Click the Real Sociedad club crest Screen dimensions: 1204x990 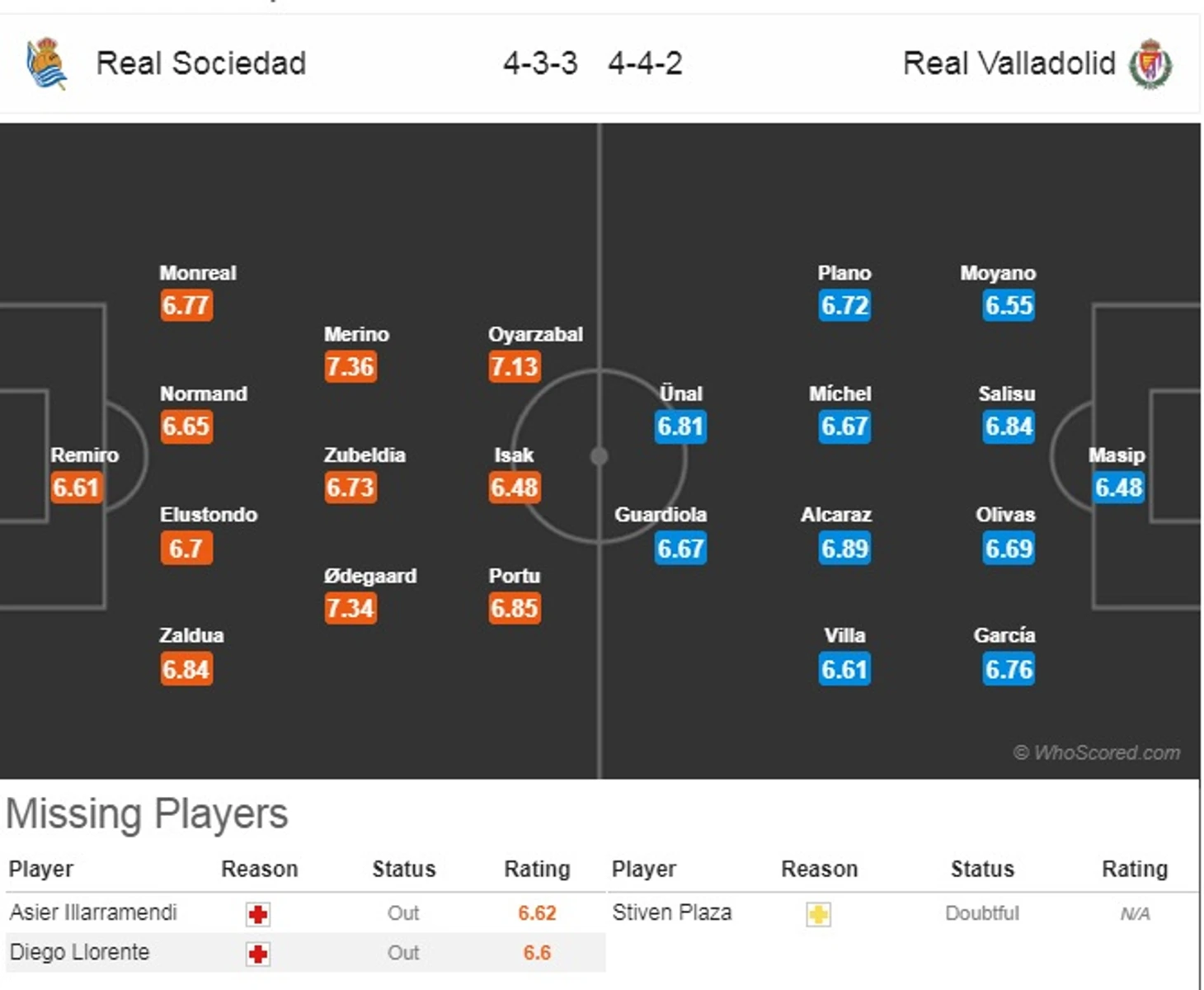[x=46, y=63]
